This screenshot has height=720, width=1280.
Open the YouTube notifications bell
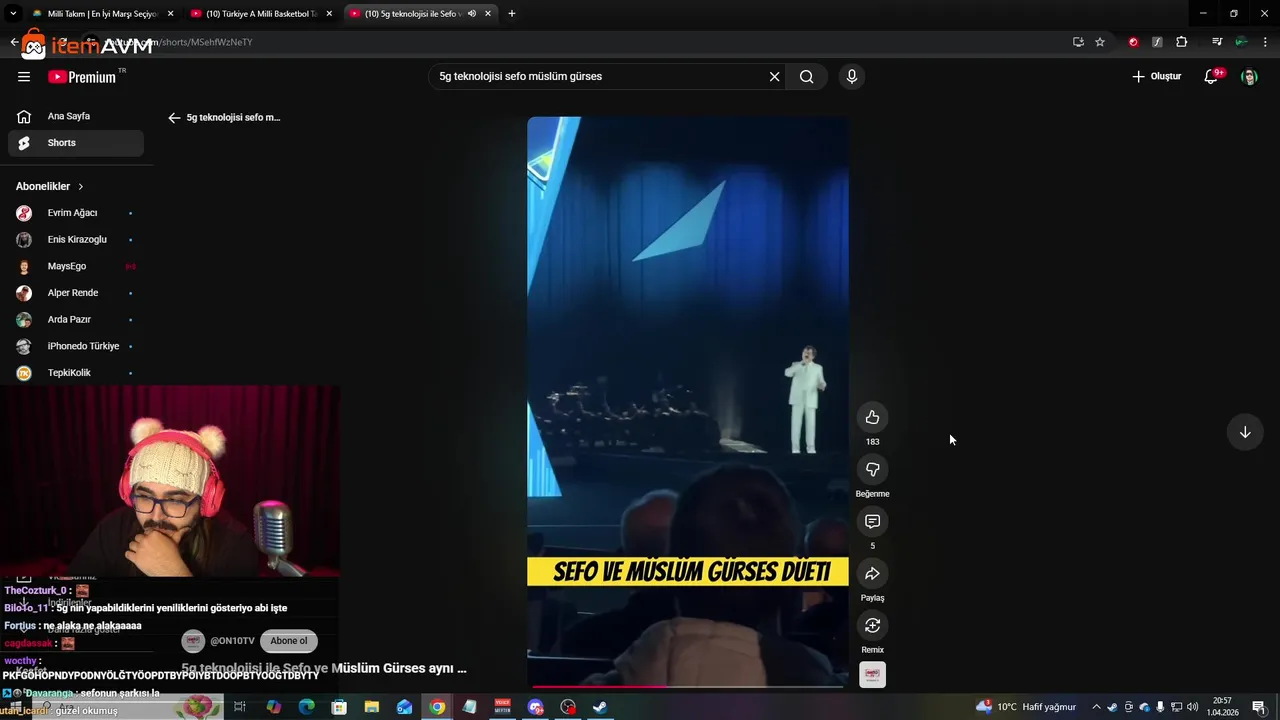[1211, 76]
